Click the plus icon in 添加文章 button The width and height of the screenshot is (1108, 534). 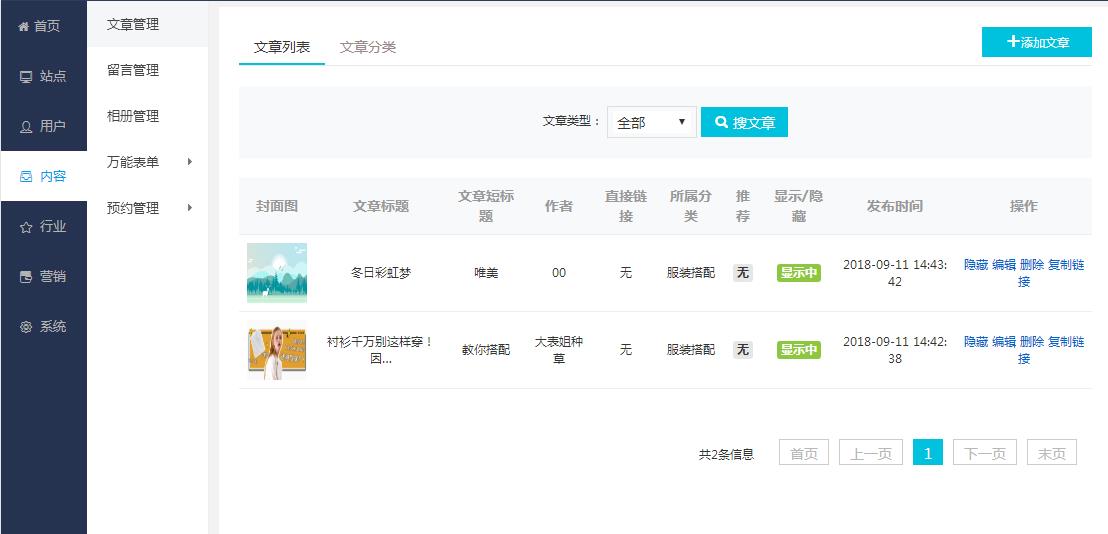1013,42
